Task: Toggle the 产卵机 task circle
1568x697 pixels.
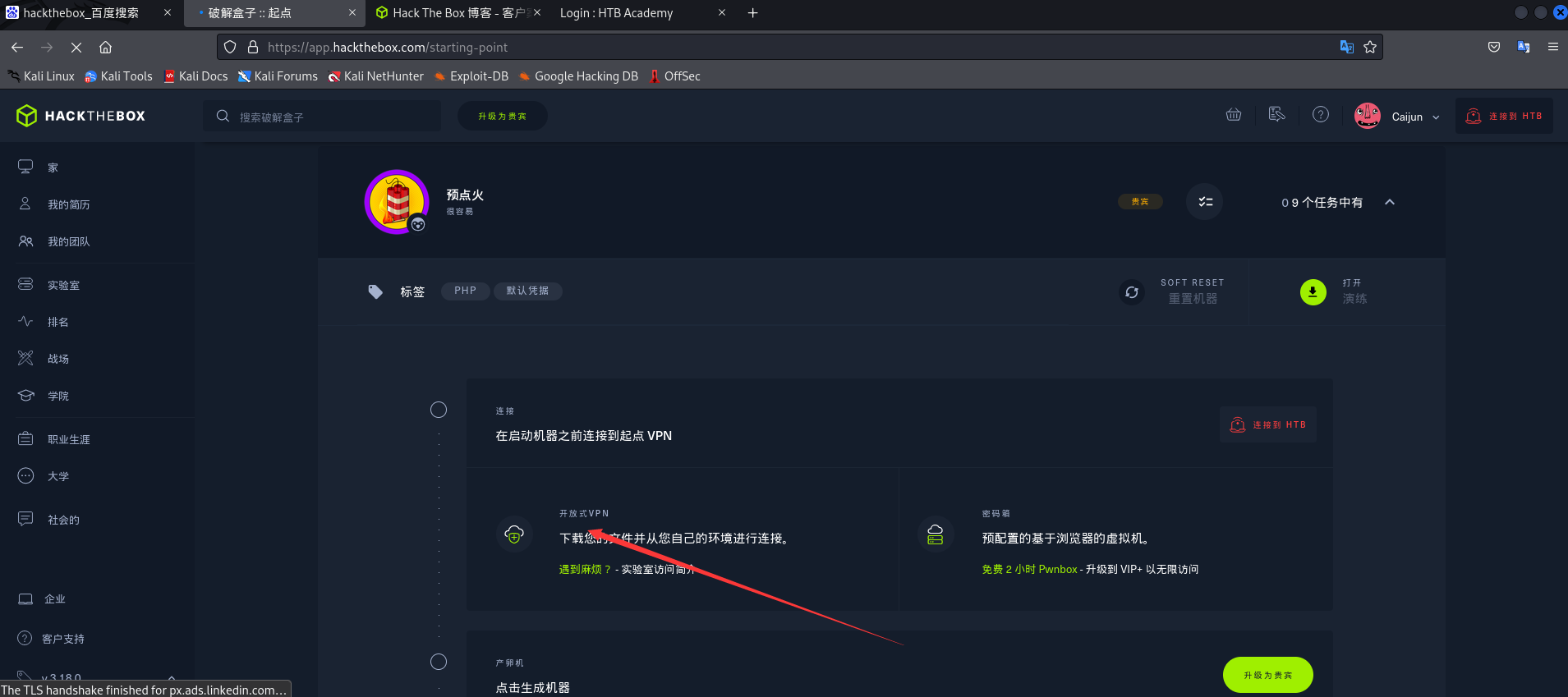Action: 439,662
